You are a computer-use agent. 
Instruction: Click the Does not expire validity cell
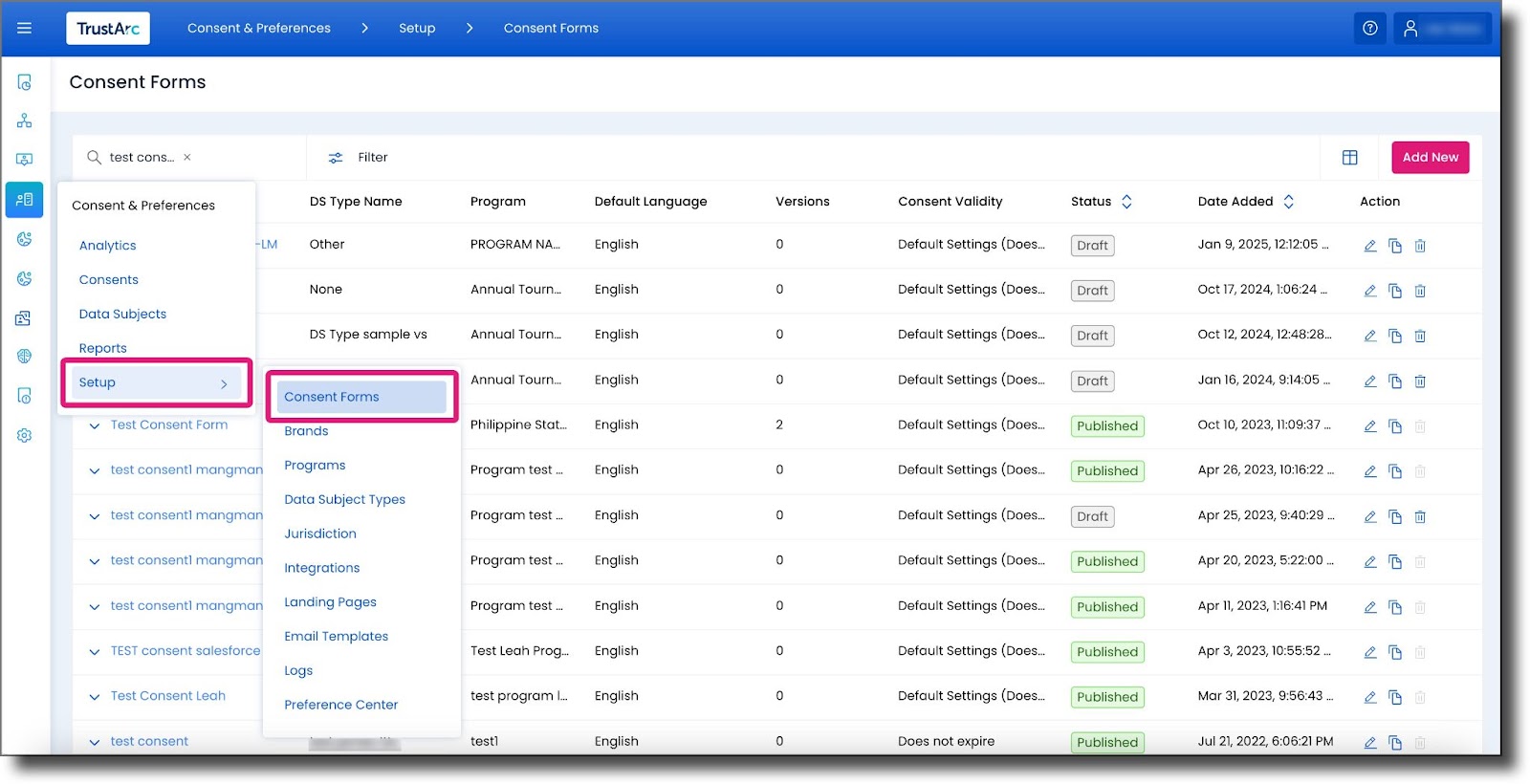coord(947,742)
